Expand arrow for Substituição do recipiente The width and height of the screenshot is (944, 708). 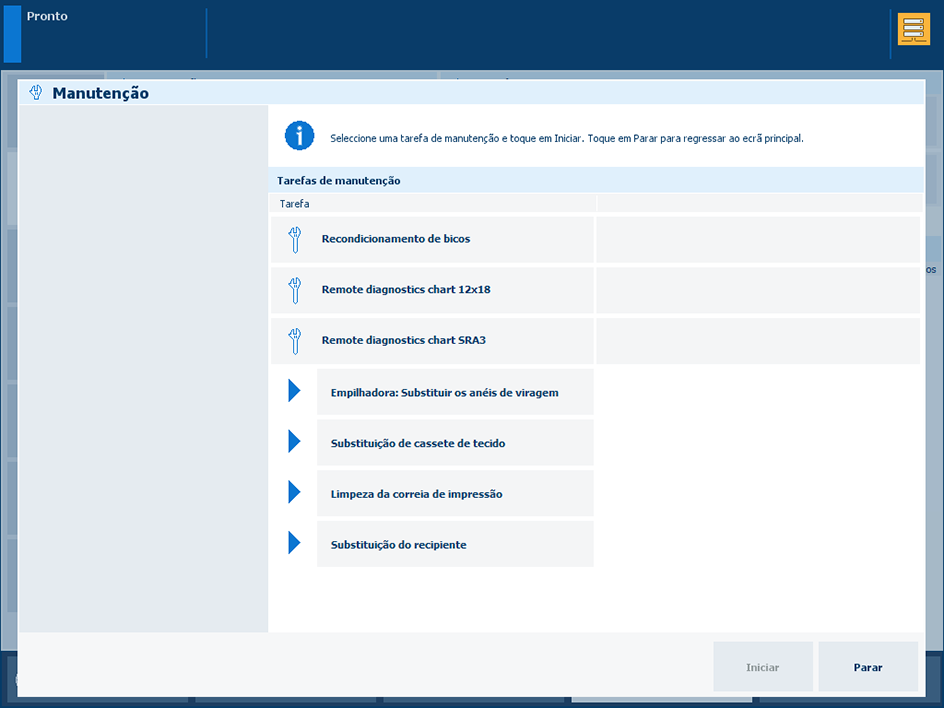[x=294, y=542]
